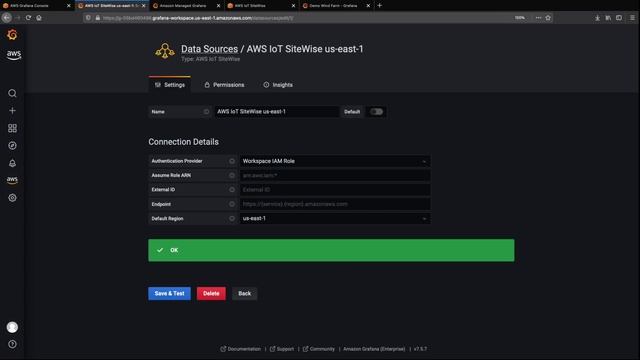
Task: Switch to AWS Grafana Console browser tab
Action: (x=37, y=5)
